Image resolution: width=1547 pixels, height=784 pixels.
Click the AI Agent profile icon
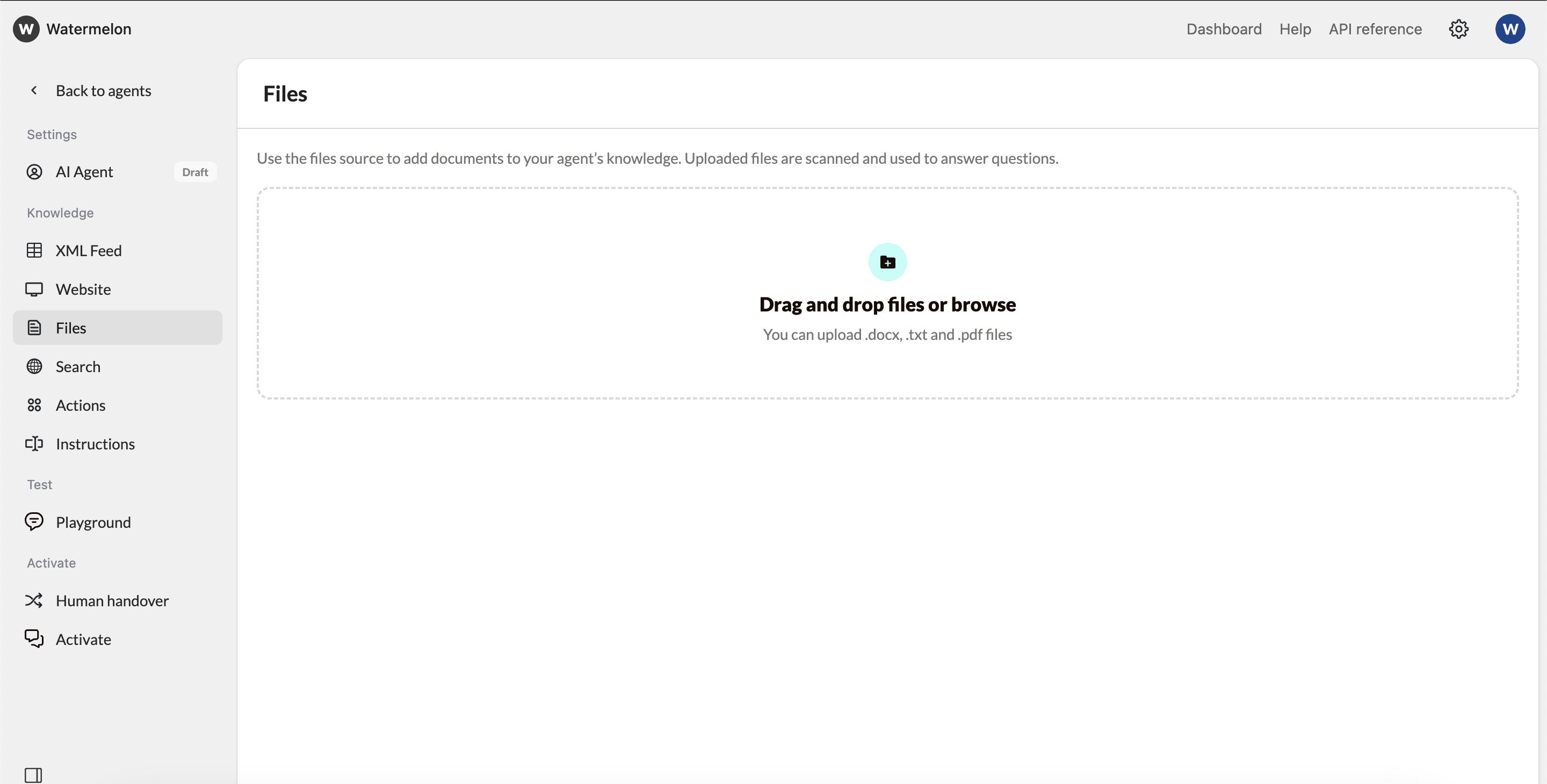[x=34, y=172]
